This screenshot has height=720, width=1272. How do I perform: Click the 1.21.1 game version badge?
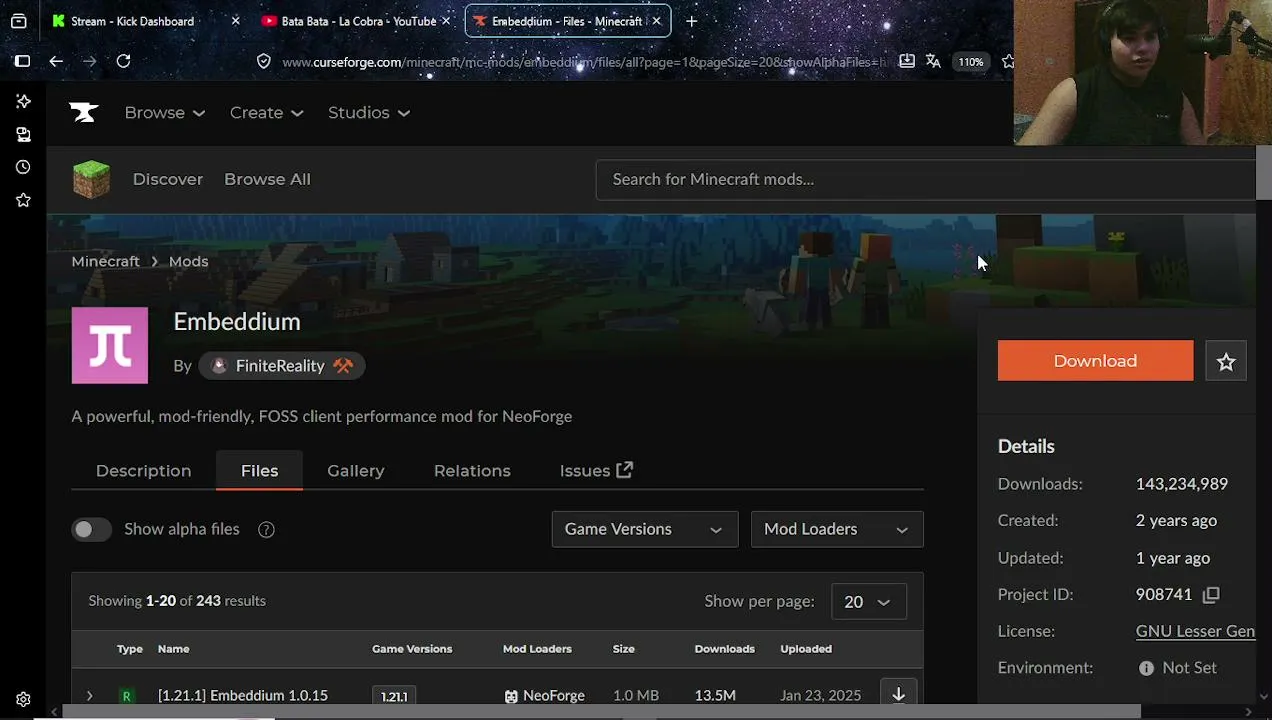click(x=394, y=696)
